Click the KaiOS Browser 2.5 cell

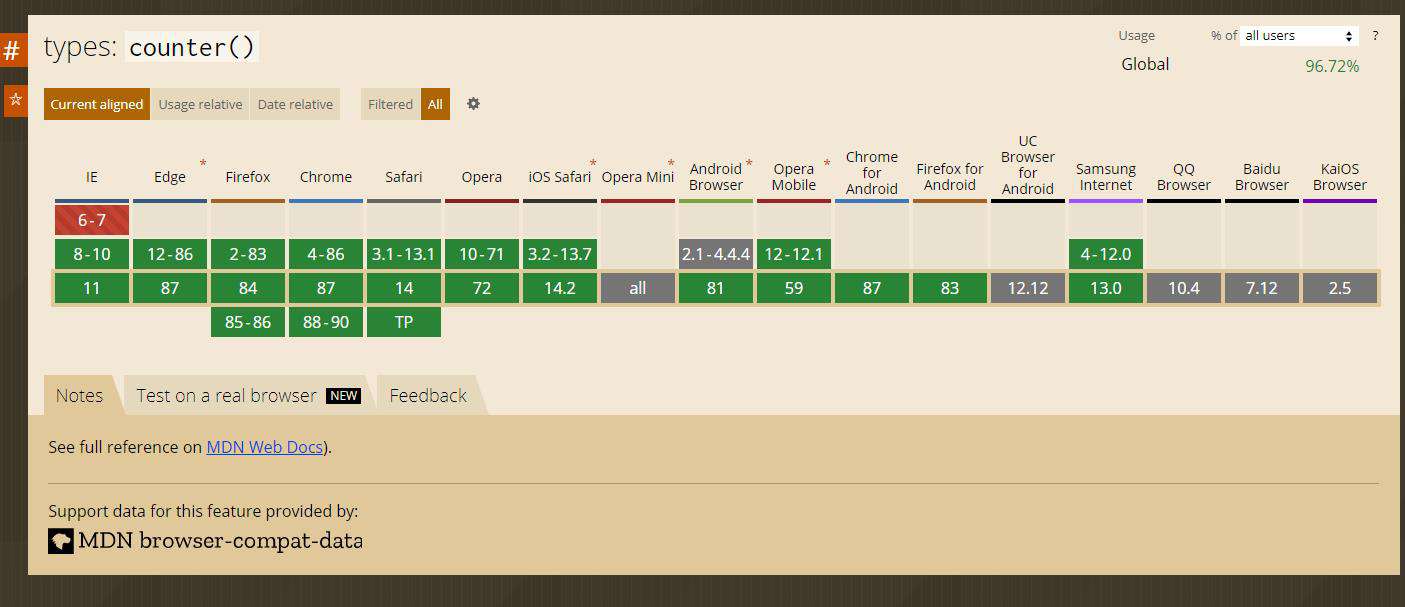(1340, 288)
